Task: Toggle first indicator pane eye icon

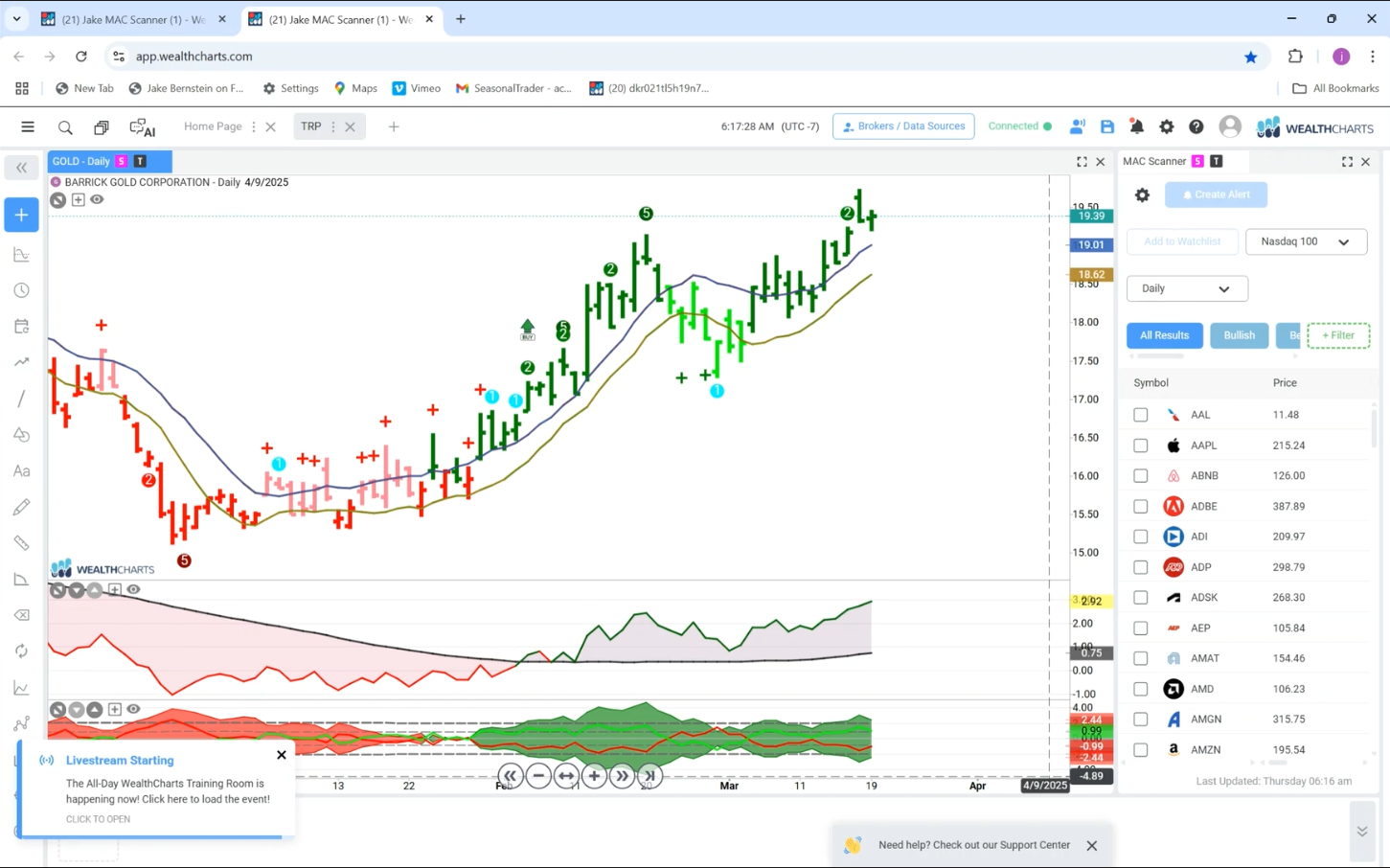Action: [x=133, y=590]
